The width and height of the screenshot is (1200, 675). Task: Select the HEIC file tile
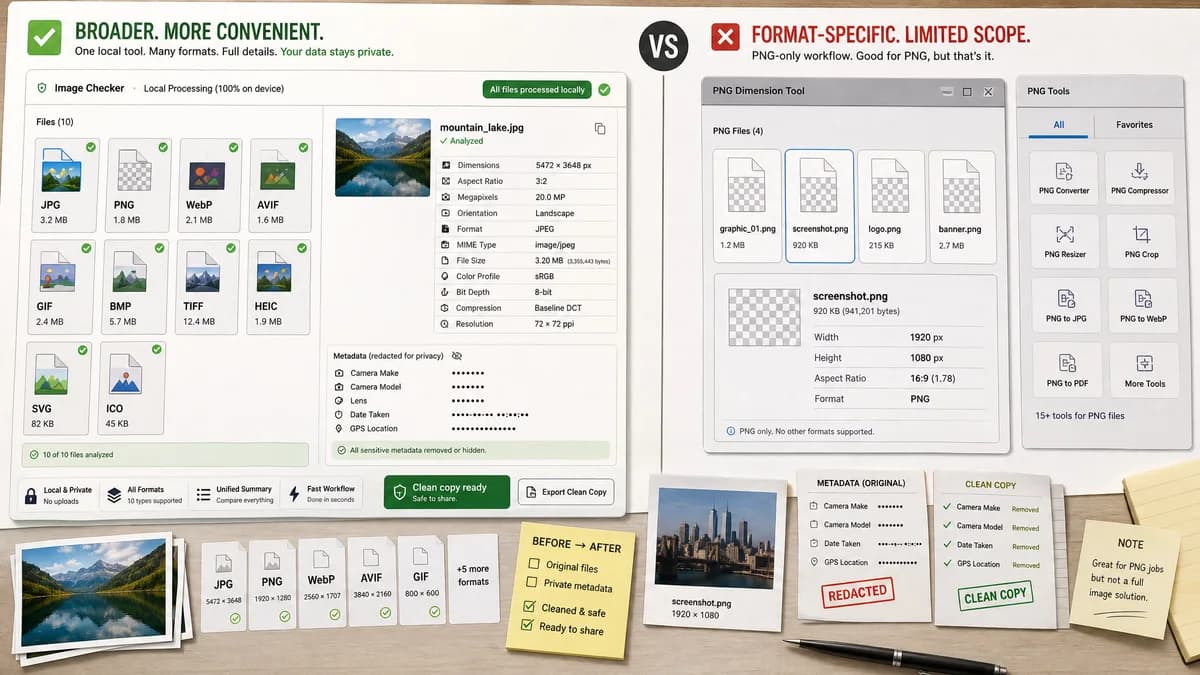[276, 285]
